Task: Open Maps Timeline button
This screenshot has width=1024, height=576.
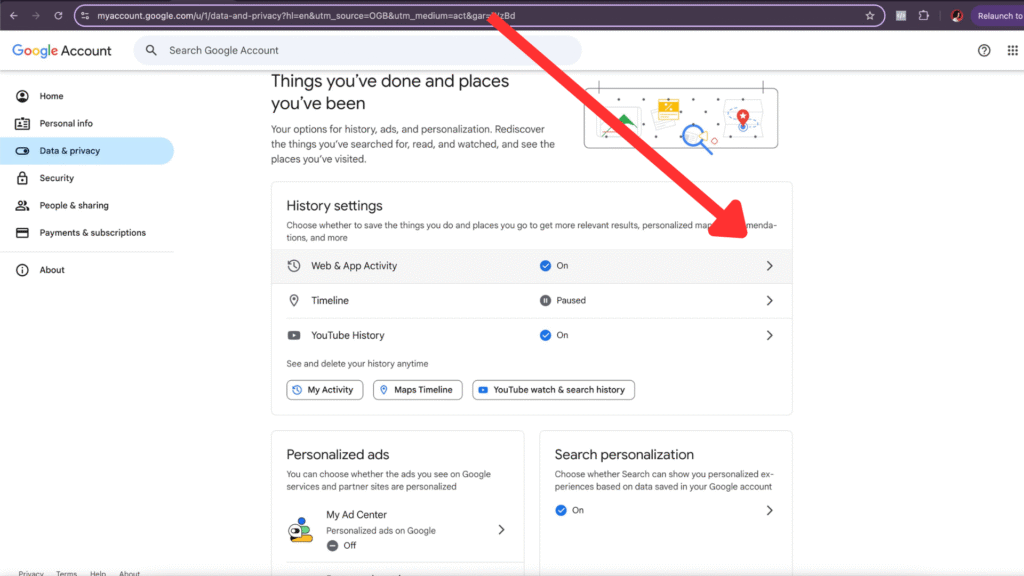Action: [x=417, y=390]
